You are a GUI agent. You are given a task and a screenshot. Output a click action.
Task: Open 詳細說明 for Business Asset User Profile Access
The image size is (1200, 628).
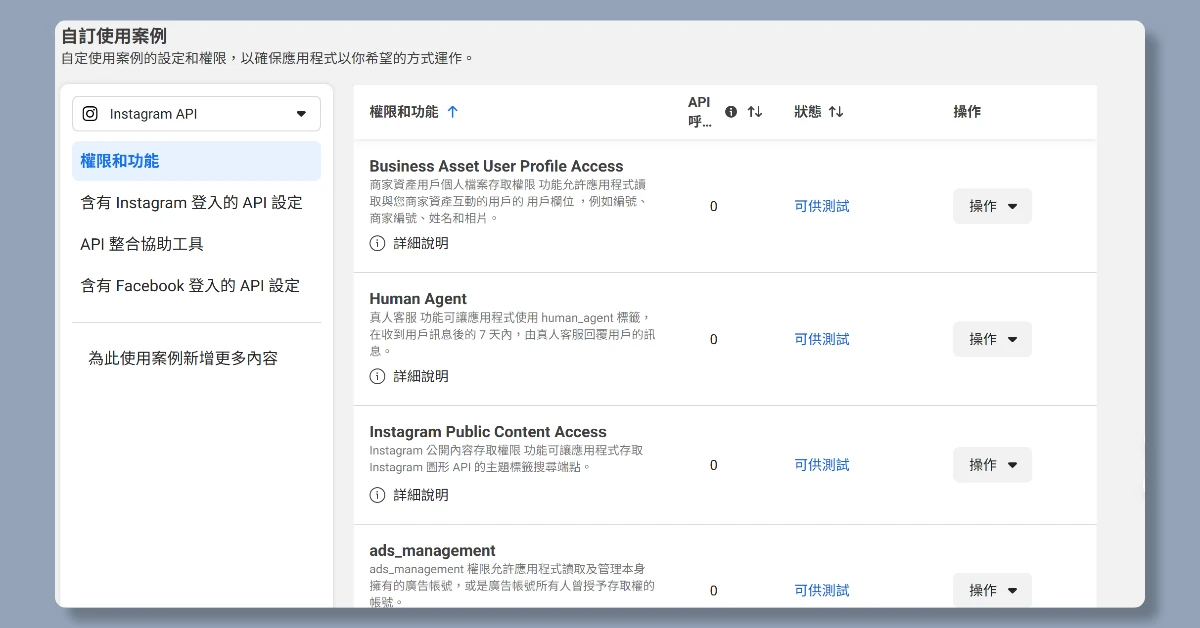(x=421, y=243)
